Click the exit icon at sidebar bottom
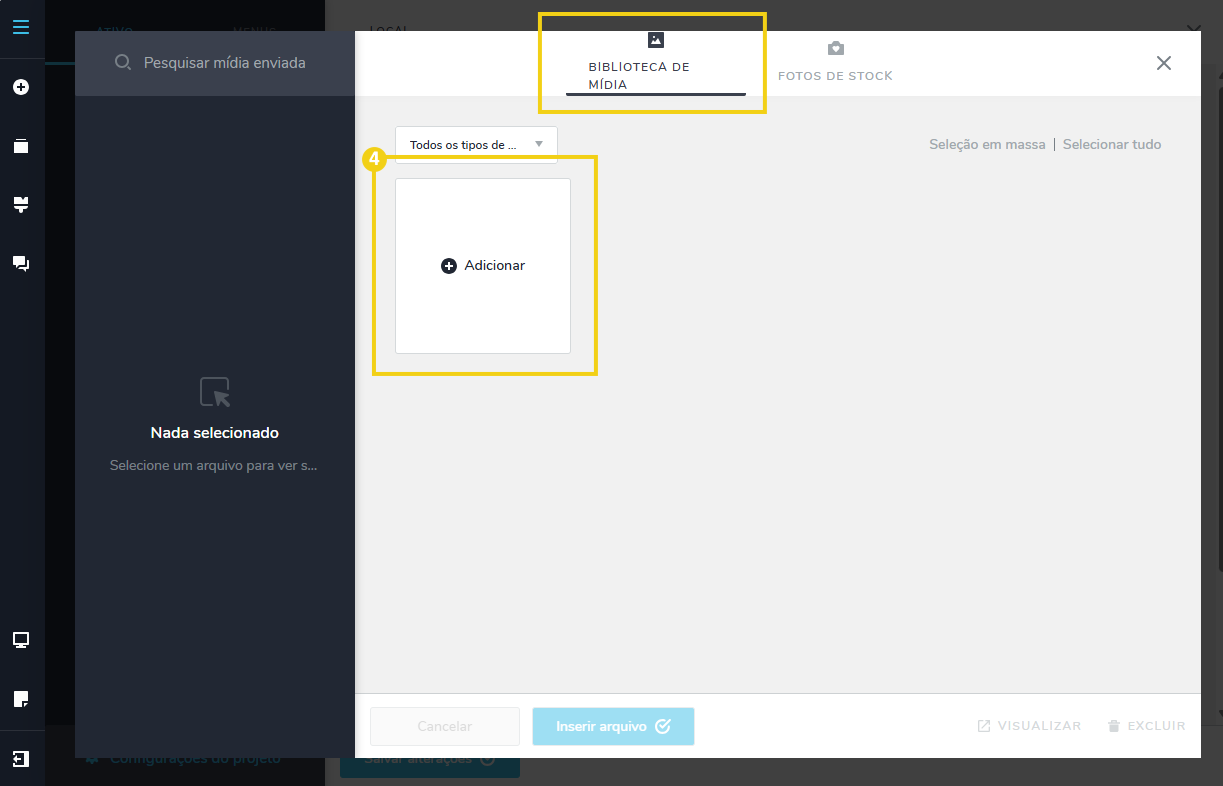 21,759
